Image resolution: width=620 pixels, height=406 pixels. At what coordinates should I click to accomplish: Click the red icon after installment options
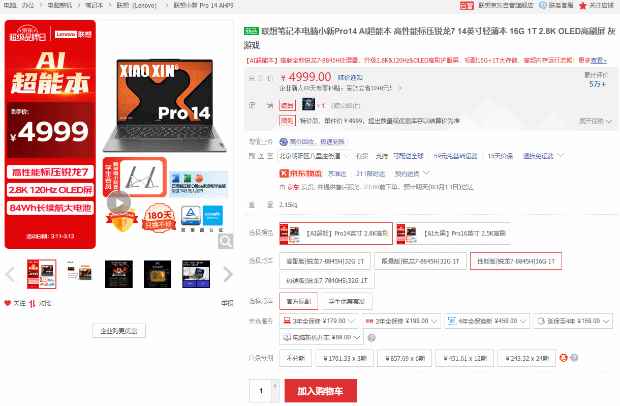pyautogui.click(x=563, y=358)
